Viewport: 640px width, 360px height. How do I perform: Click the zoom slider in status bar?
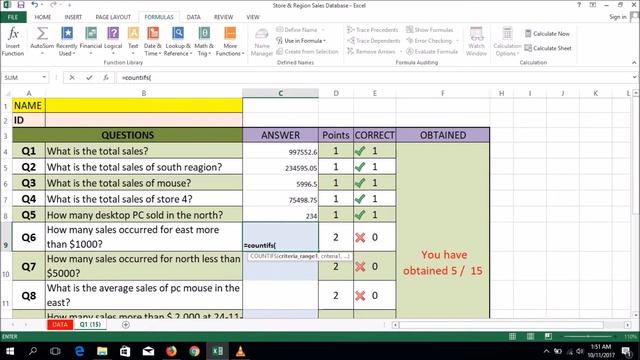click(x=588, y=336)
